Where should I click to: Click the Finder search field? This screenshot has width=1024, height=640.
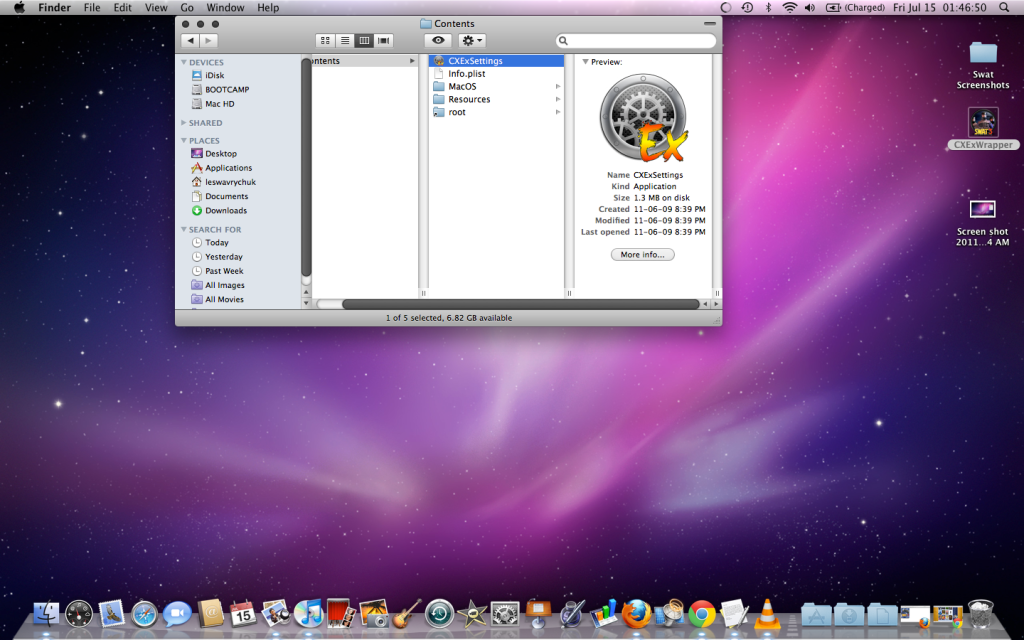pos(636,40)
